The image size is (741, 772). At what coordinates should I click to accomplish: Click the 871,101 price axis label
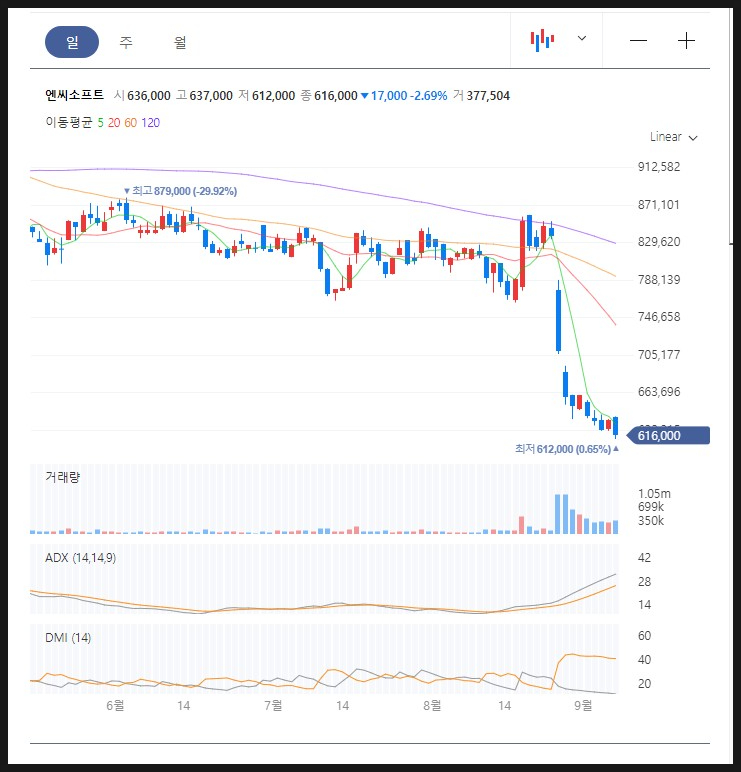click(659, 205)
